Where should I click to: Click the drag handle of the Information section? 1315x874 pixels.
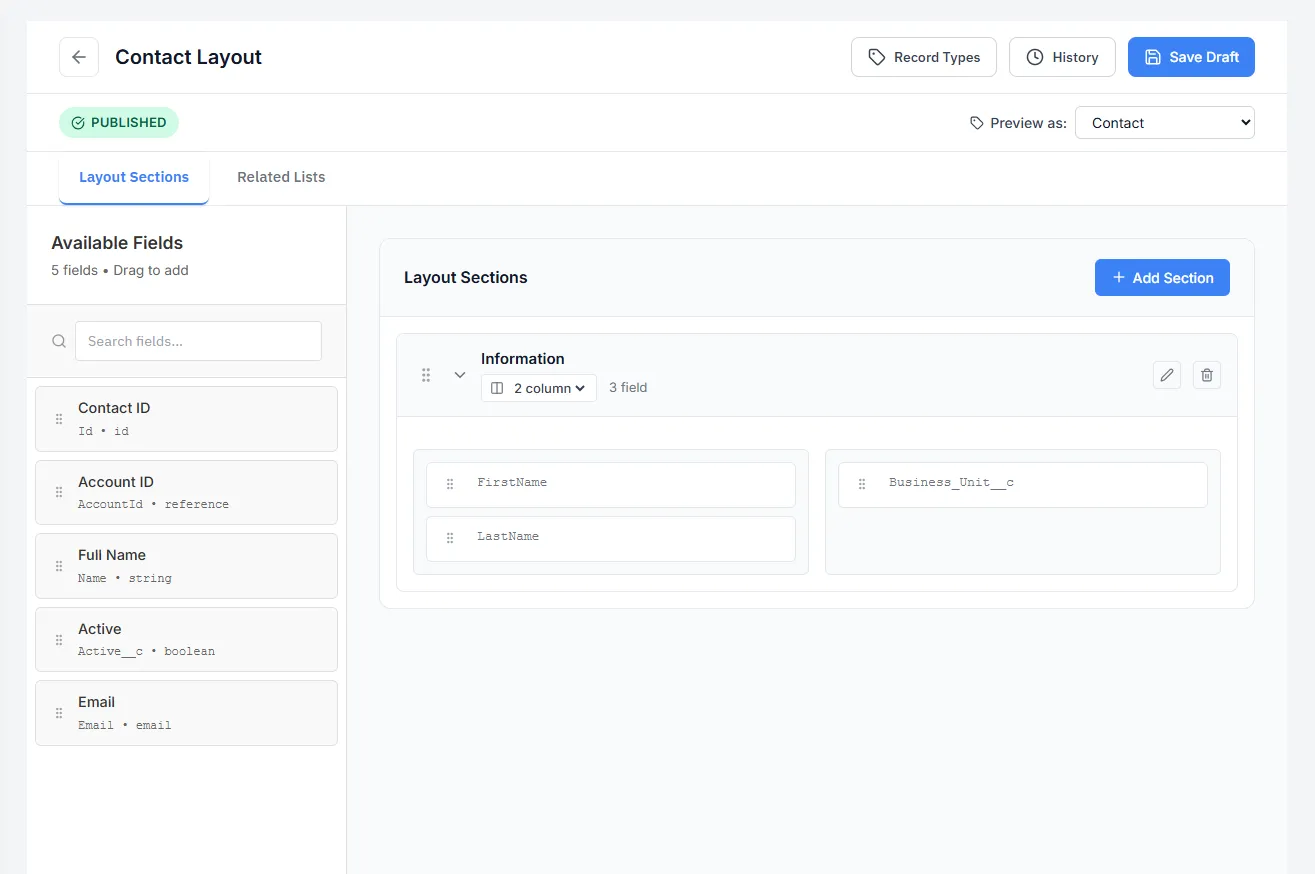click(426, 375)
